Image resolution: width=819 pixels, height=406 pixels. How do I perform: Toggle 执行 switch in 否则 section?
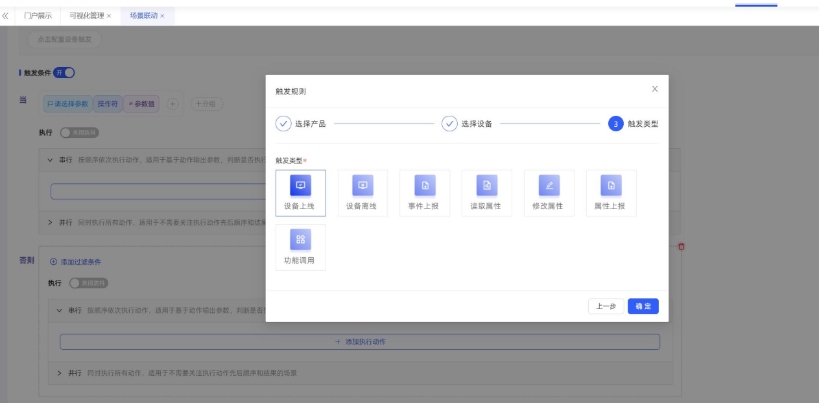point(89,283)
